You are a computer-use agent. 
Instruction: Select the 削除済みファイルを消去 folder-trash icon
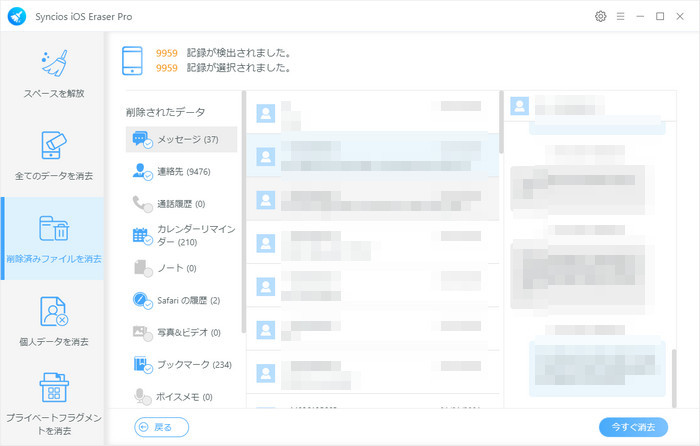(54, 228)
